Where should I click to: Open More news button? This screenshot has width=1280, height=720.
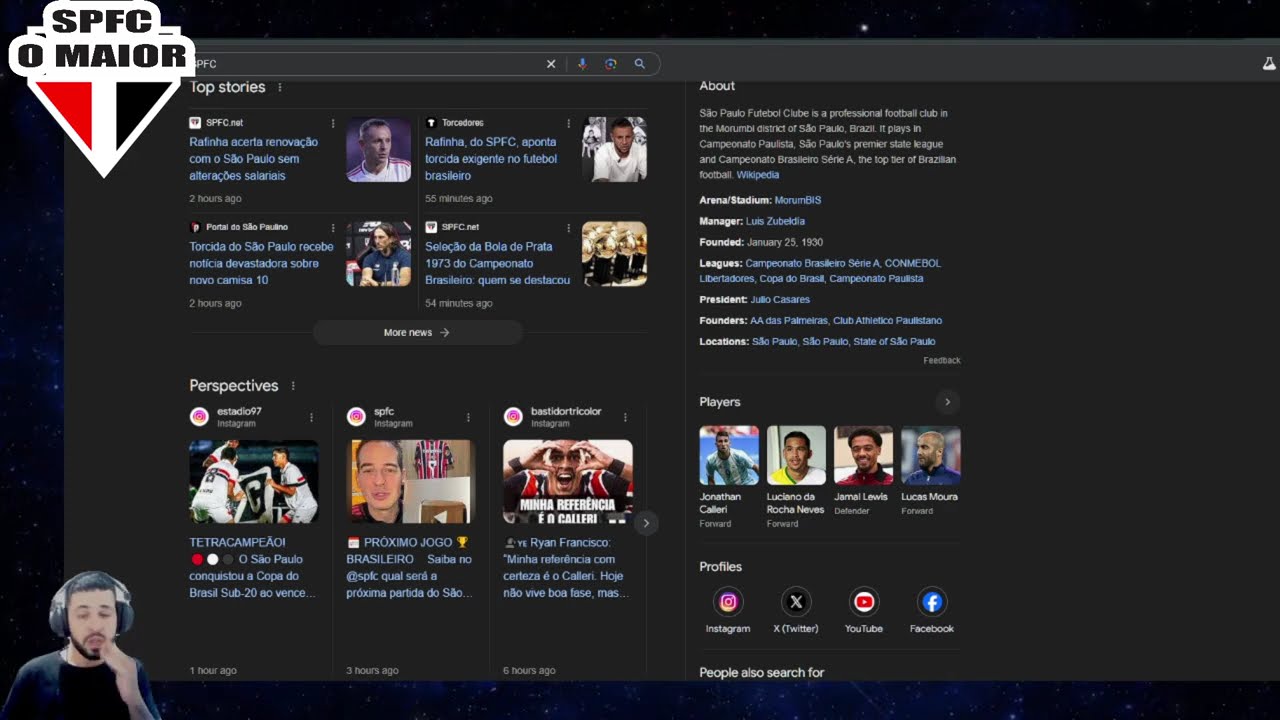coord(417,333)
